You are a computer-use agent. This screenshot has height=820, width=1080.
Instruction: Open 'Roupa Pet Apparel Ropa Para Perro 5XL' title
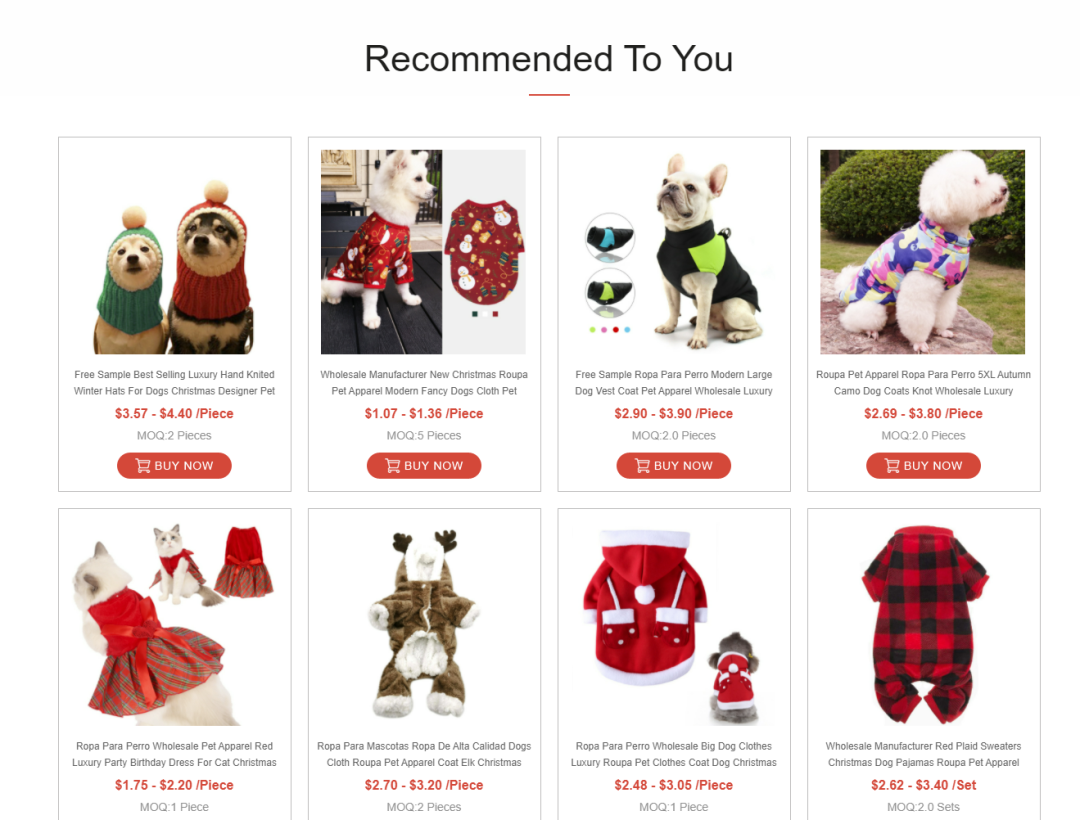click(923, 383)
